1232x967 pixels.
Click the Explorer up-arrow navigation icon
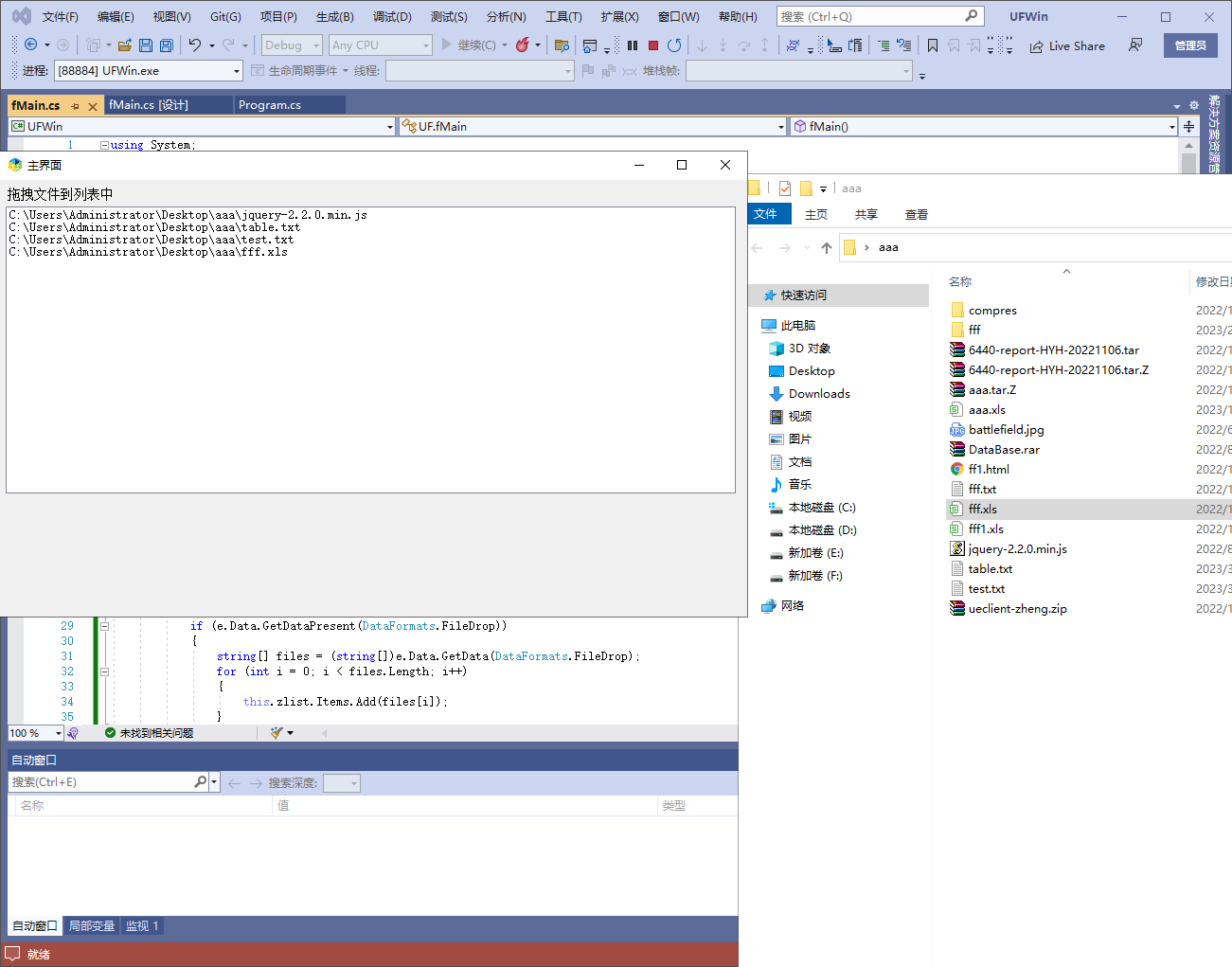pyautogui.click(x=827, y=248)
